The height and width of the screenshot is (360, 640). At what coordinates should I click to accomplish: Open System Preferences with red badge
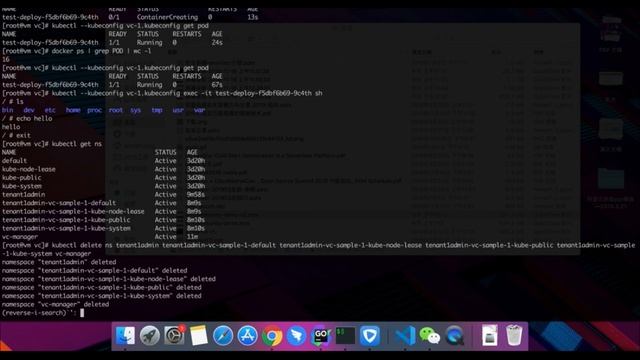[x=174, y=336]
